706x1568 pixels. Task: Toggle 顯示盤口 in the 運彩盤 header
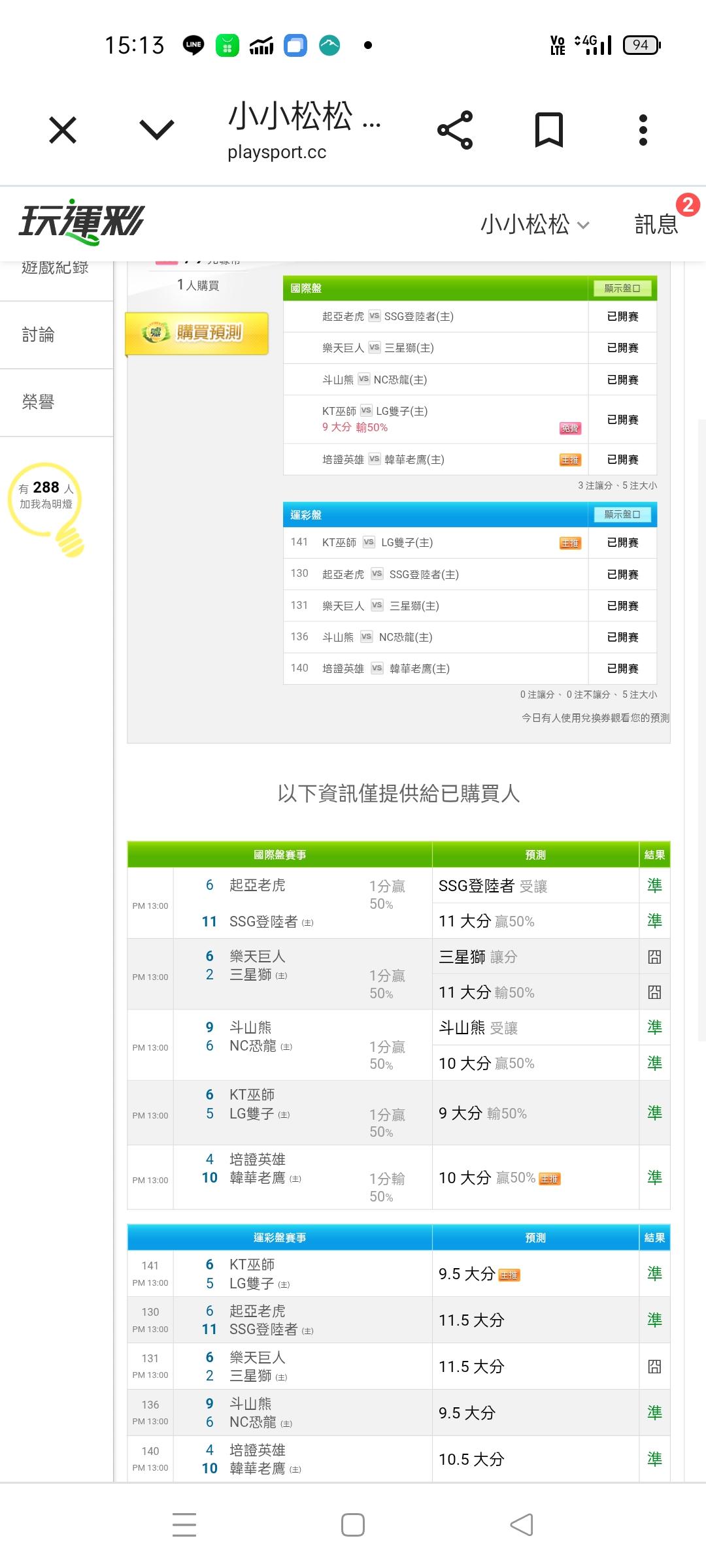[x=622, y=515]
